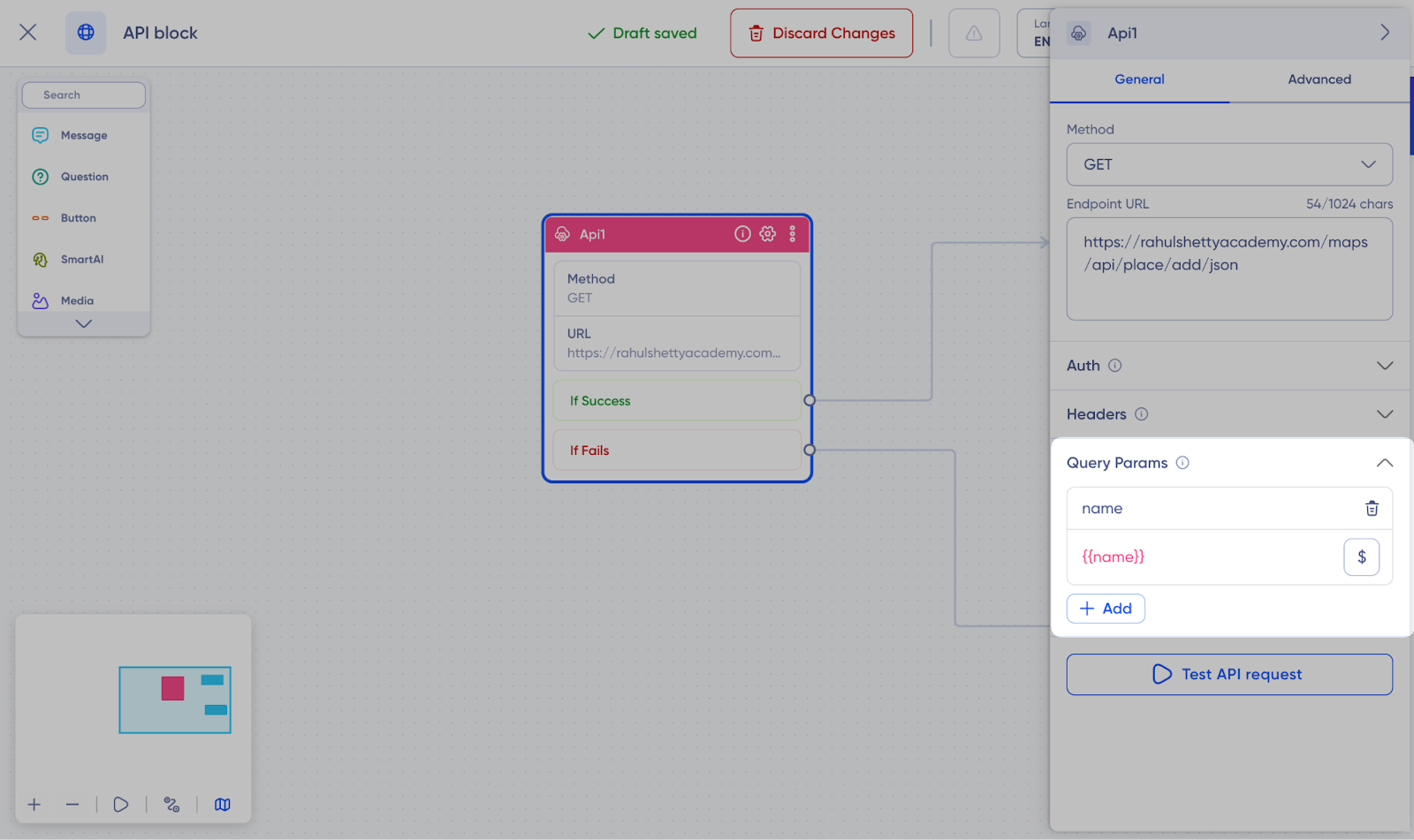The width and height of the screenshot is (1414, 840).
Task: Show Auth info tooltip icon
Action: 1115,366
